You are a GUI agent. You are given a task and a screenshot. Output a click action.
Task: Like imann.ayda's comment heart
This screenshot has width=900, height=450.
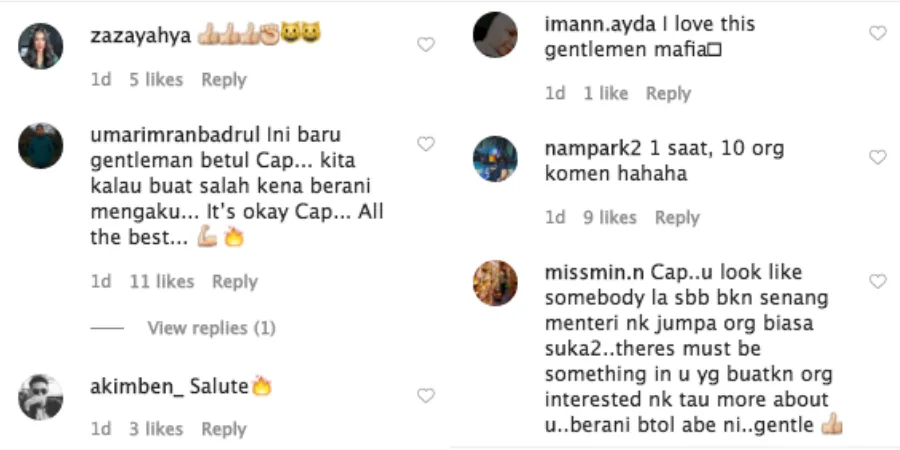point(877,33)
